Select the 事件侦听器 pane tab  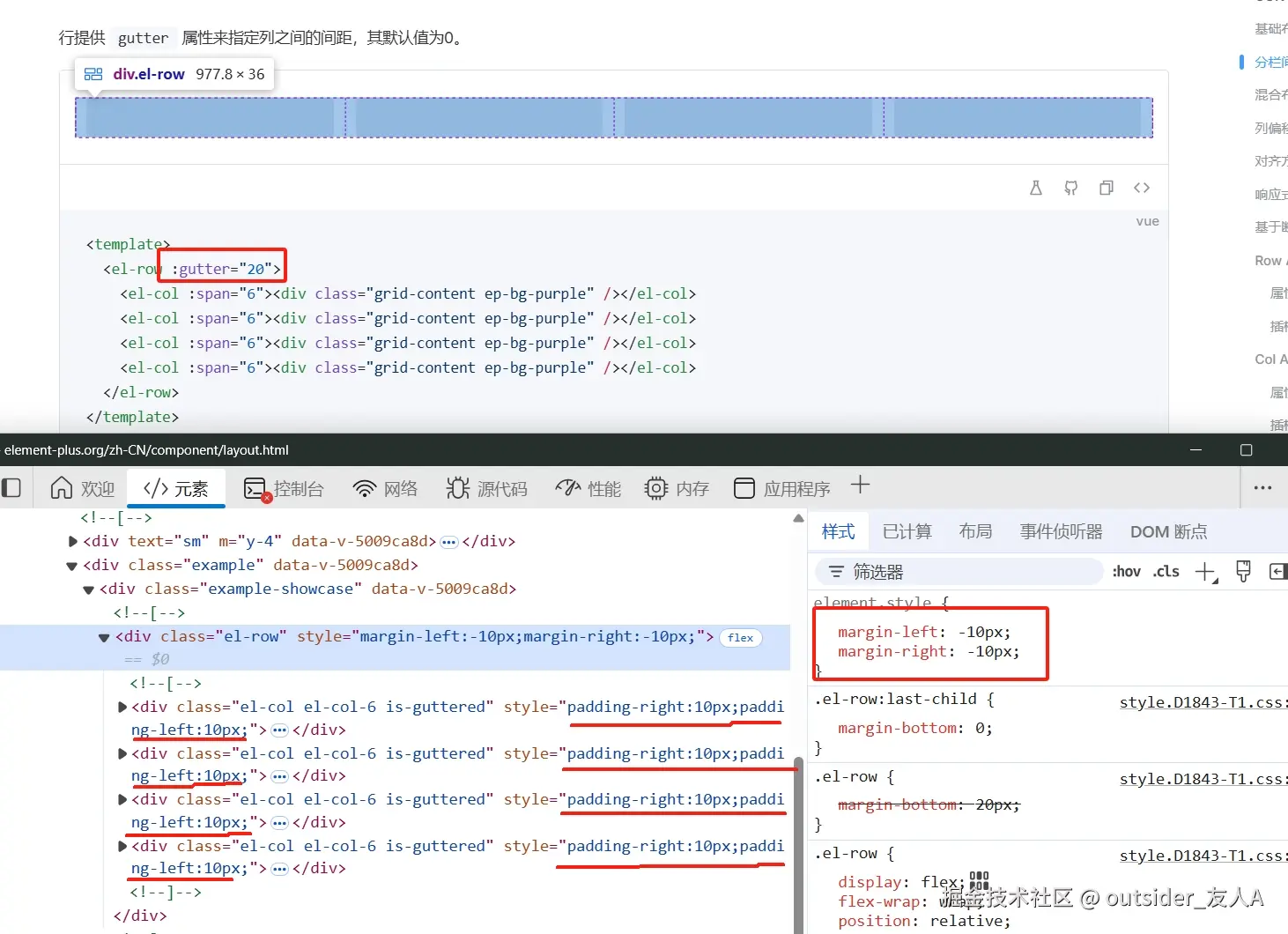[1061, 531]
